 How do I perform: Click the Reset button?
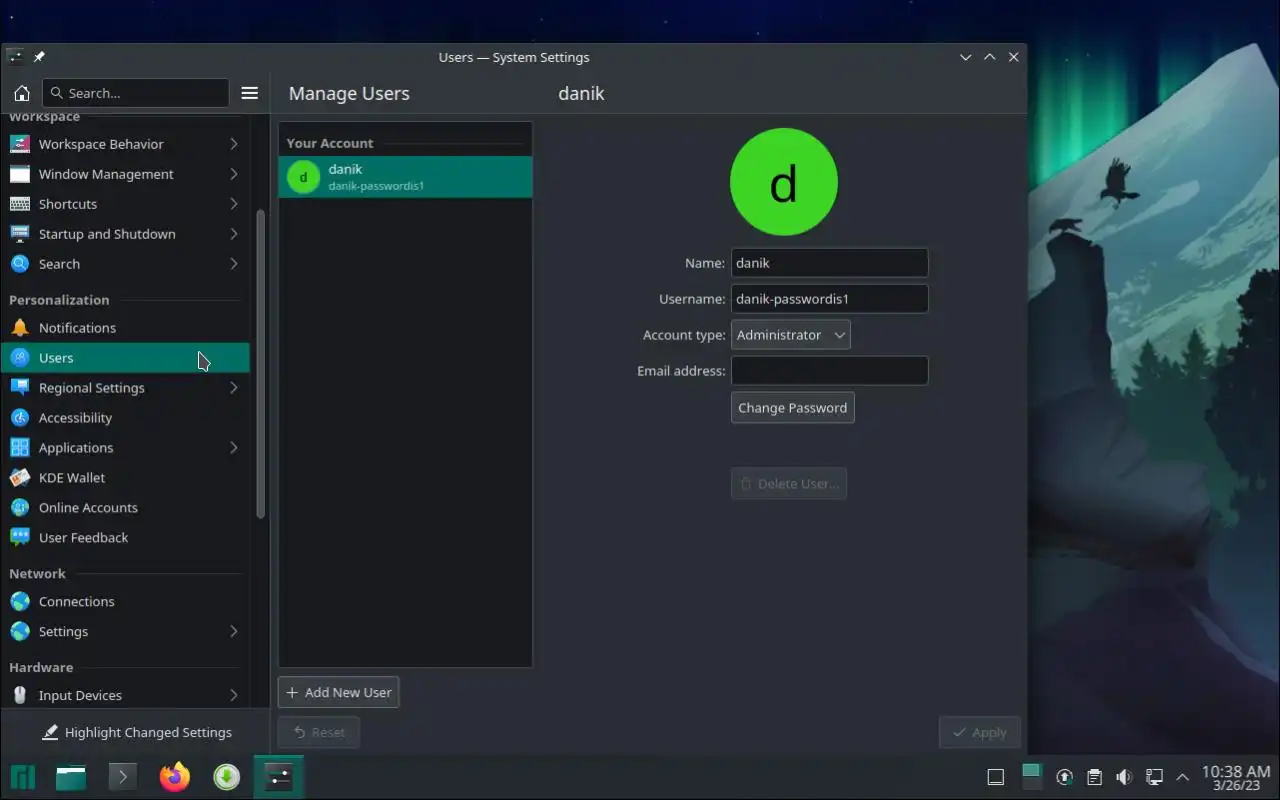(x=319, y=732)
